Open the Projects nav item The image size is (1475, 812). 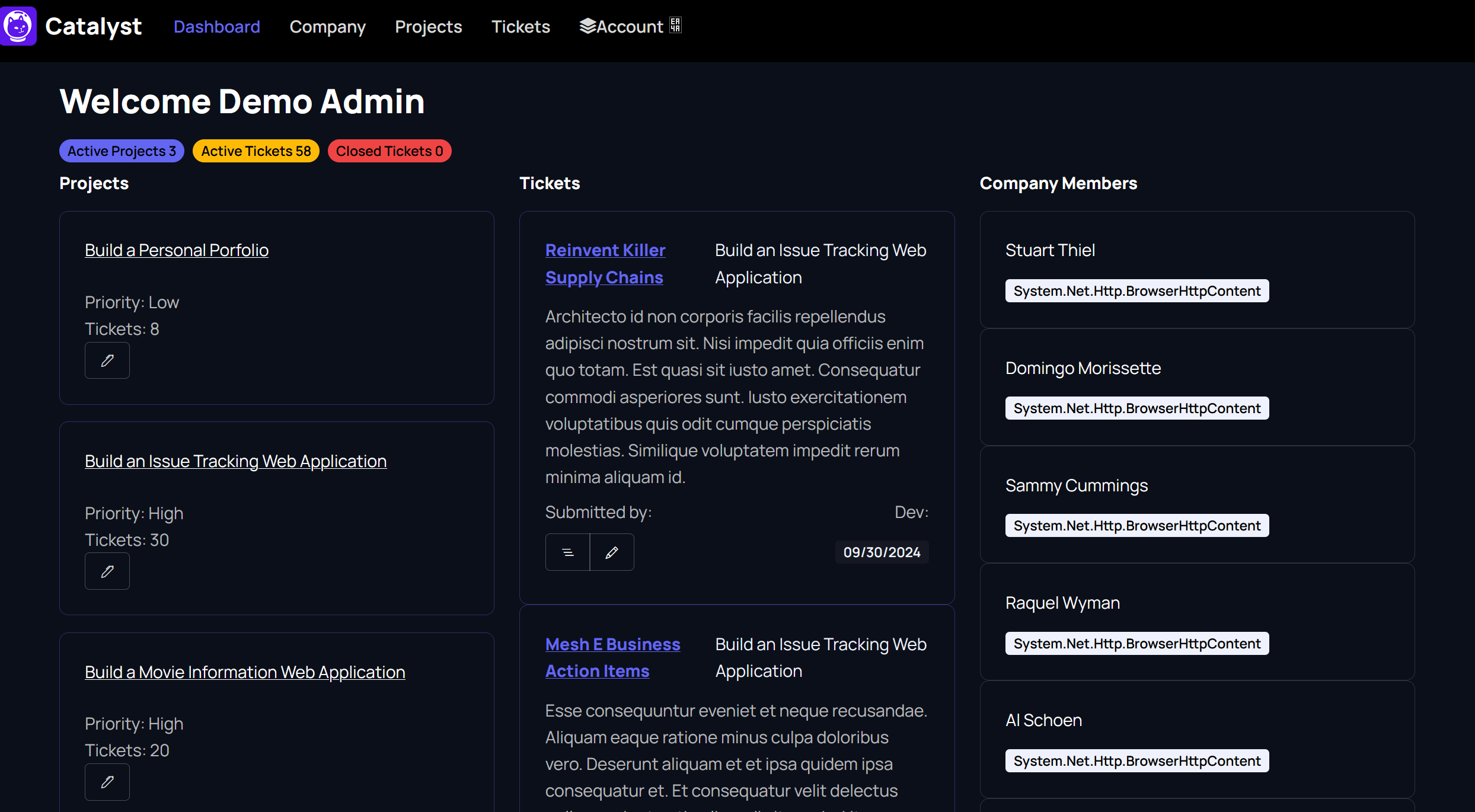point(429,27)
